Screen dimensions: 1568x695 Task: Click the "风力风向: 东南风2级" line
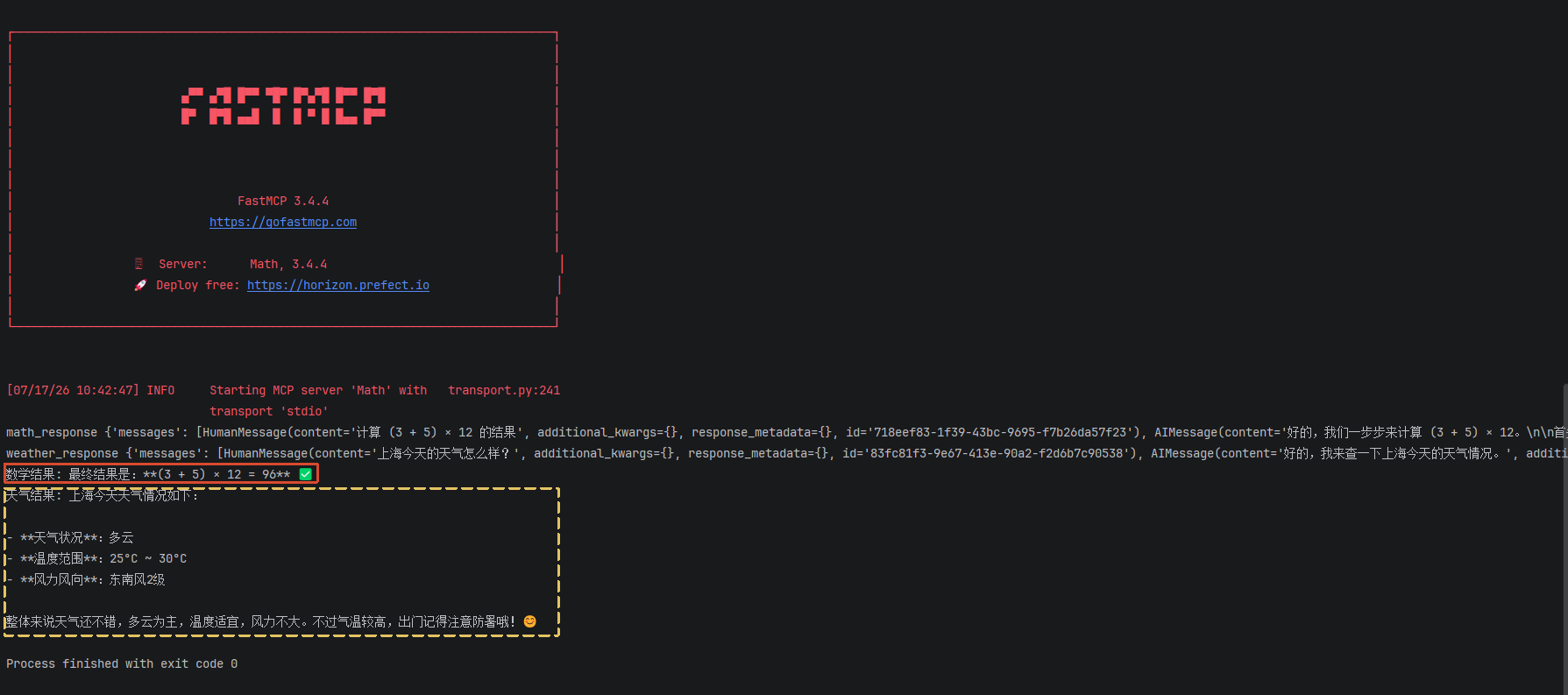[x=86, y=580]
